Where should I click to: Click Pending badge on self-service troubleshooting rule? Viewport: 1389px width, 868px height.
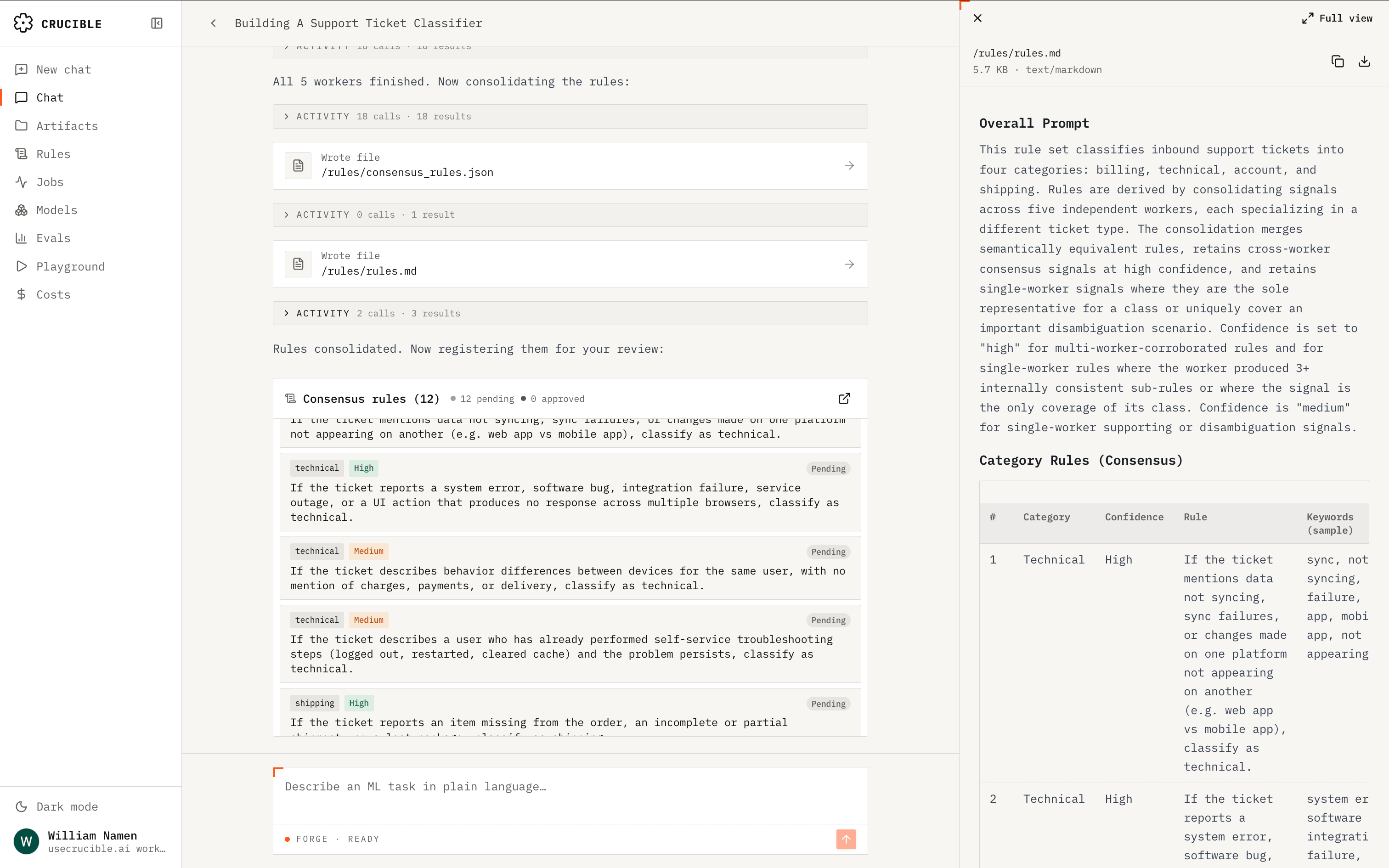coord(828,620)
